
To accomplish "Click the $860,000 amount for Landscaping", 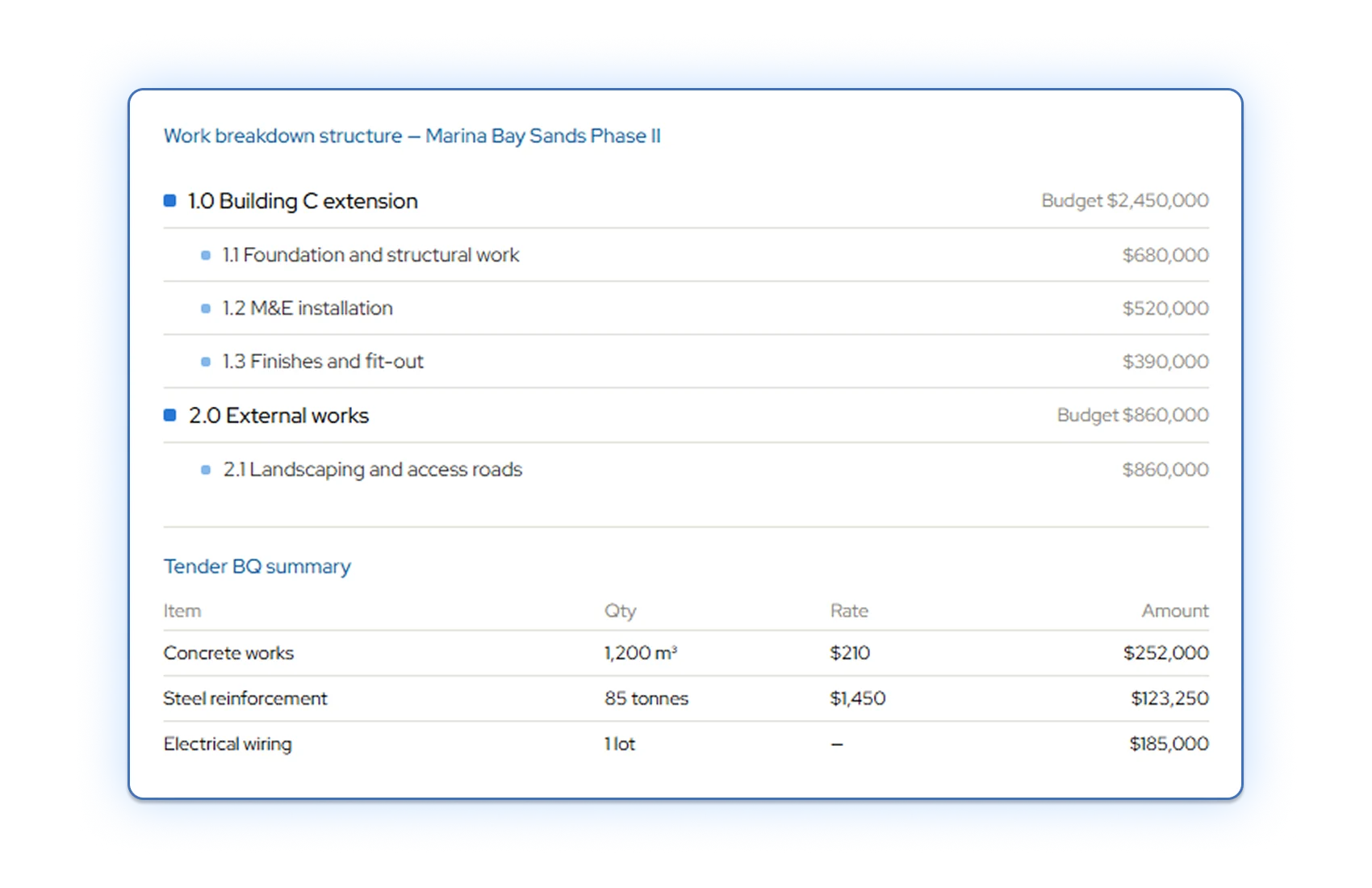I will (1165, 470).
